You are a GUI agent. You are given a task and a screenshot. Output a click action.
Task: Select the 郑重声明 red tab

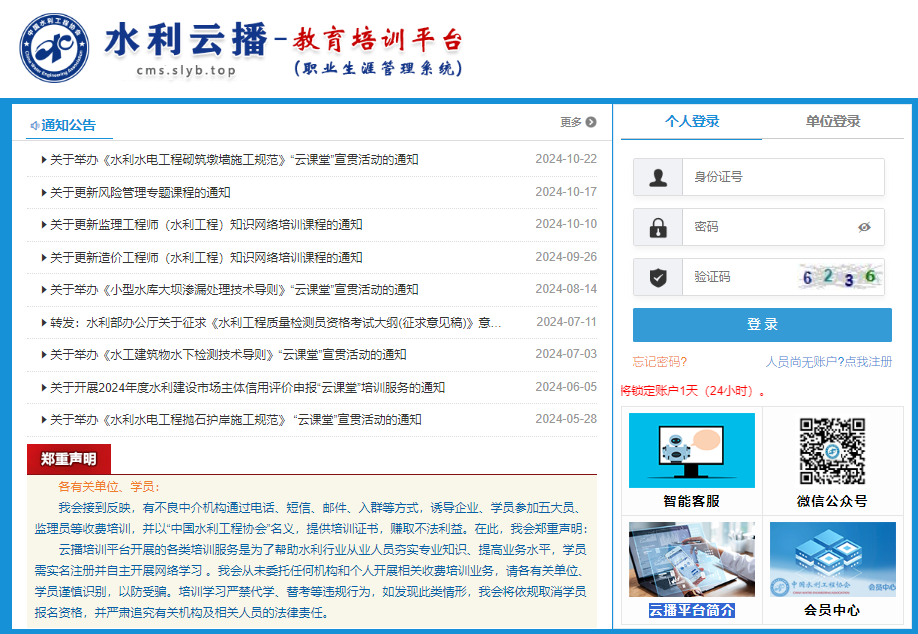tap(68, 459)
